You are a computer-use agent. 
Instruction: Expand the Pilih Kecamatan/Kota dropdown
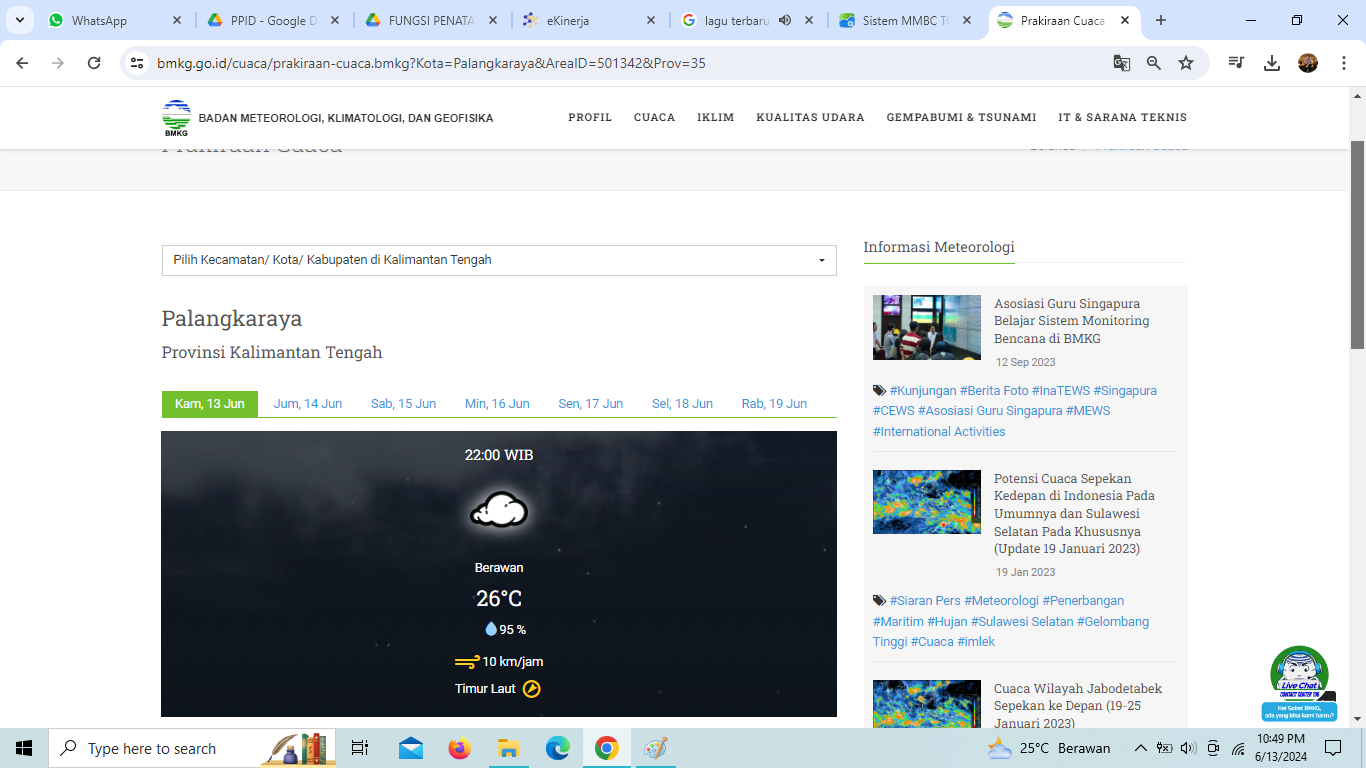point(499,260)
